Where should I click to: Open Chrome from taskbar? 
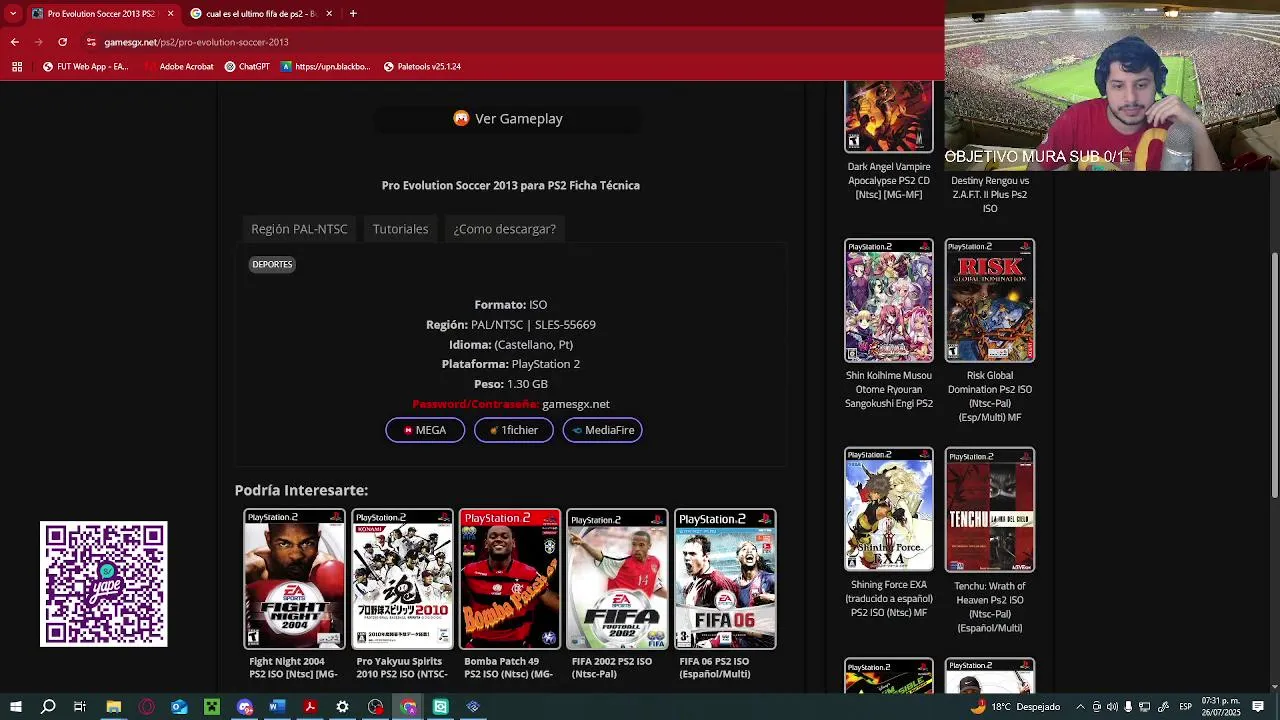coord(408,707)
